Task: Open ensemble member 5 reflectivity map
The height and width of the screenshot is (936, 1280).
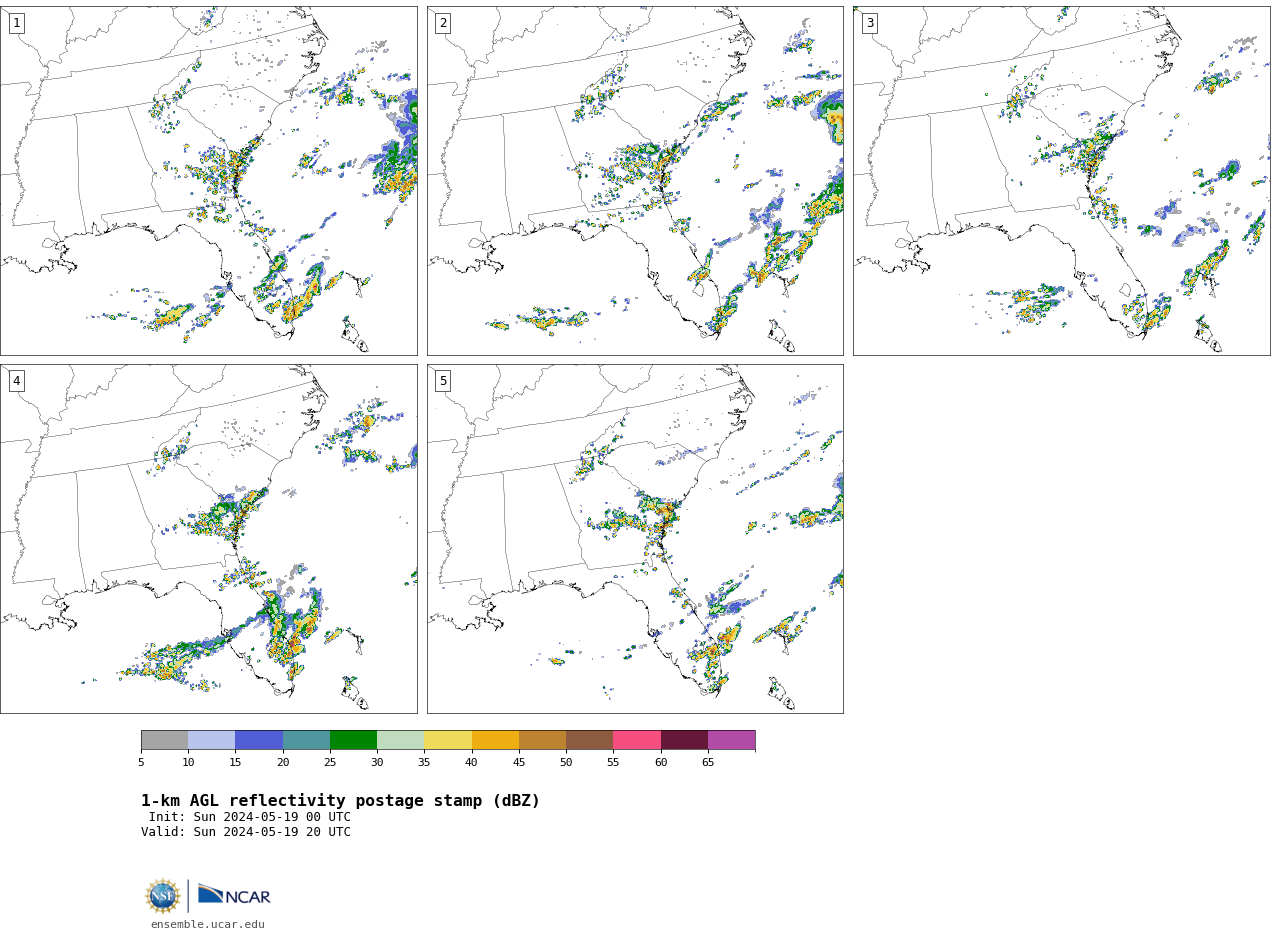Action: [635, 539]
